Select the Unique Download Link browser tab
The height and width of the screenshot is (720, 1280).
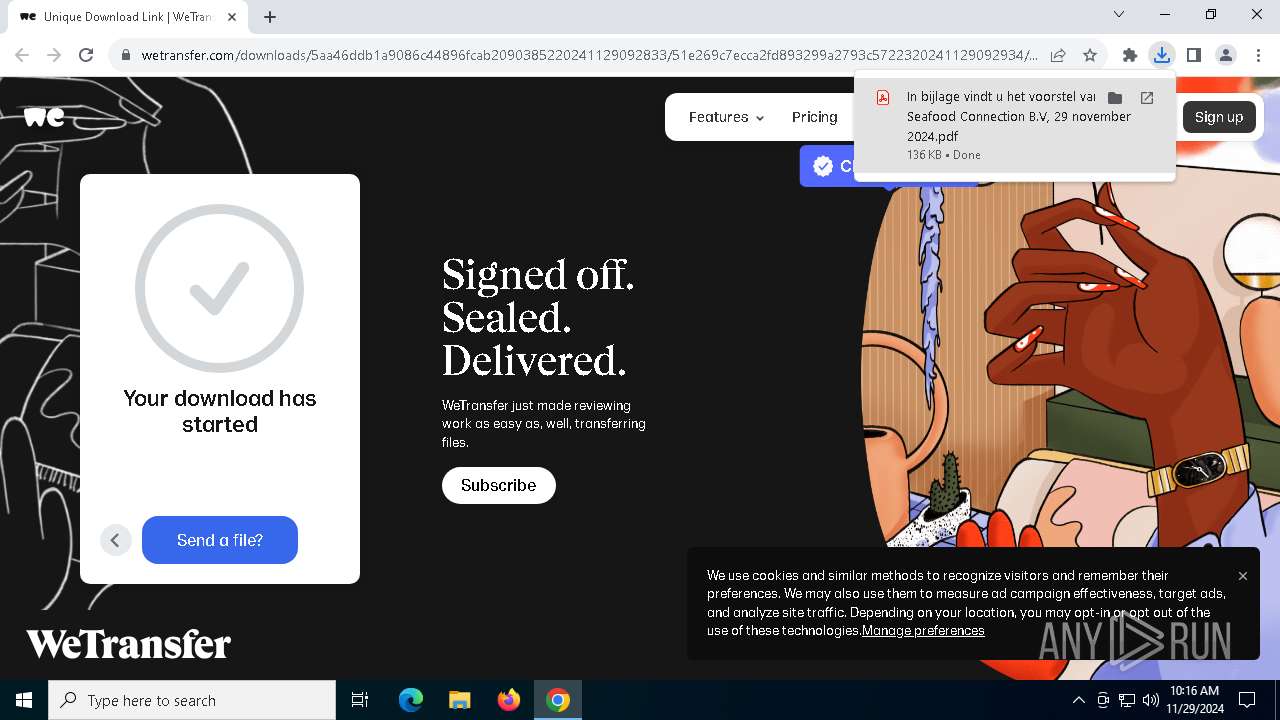pyautogui.click(x=130, y=17)
